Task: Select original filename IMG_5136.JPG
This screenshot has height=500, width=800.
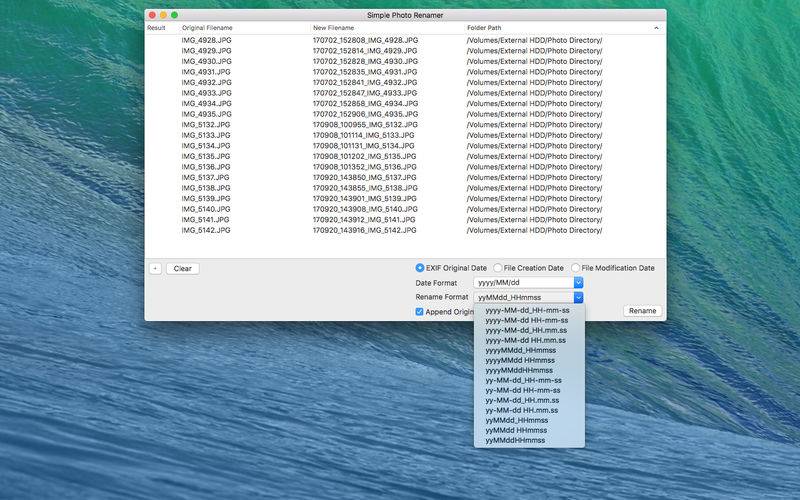Action: [206, 167]
